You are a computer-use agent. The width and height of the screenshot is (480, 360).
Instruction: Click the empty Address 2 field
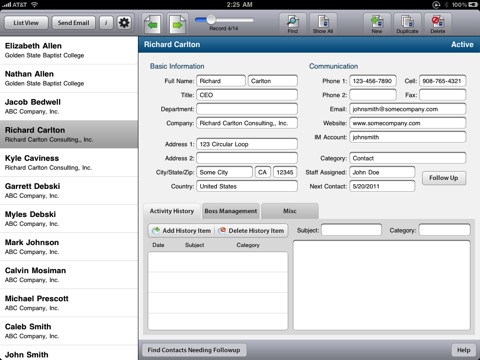[x=247, y=158]
